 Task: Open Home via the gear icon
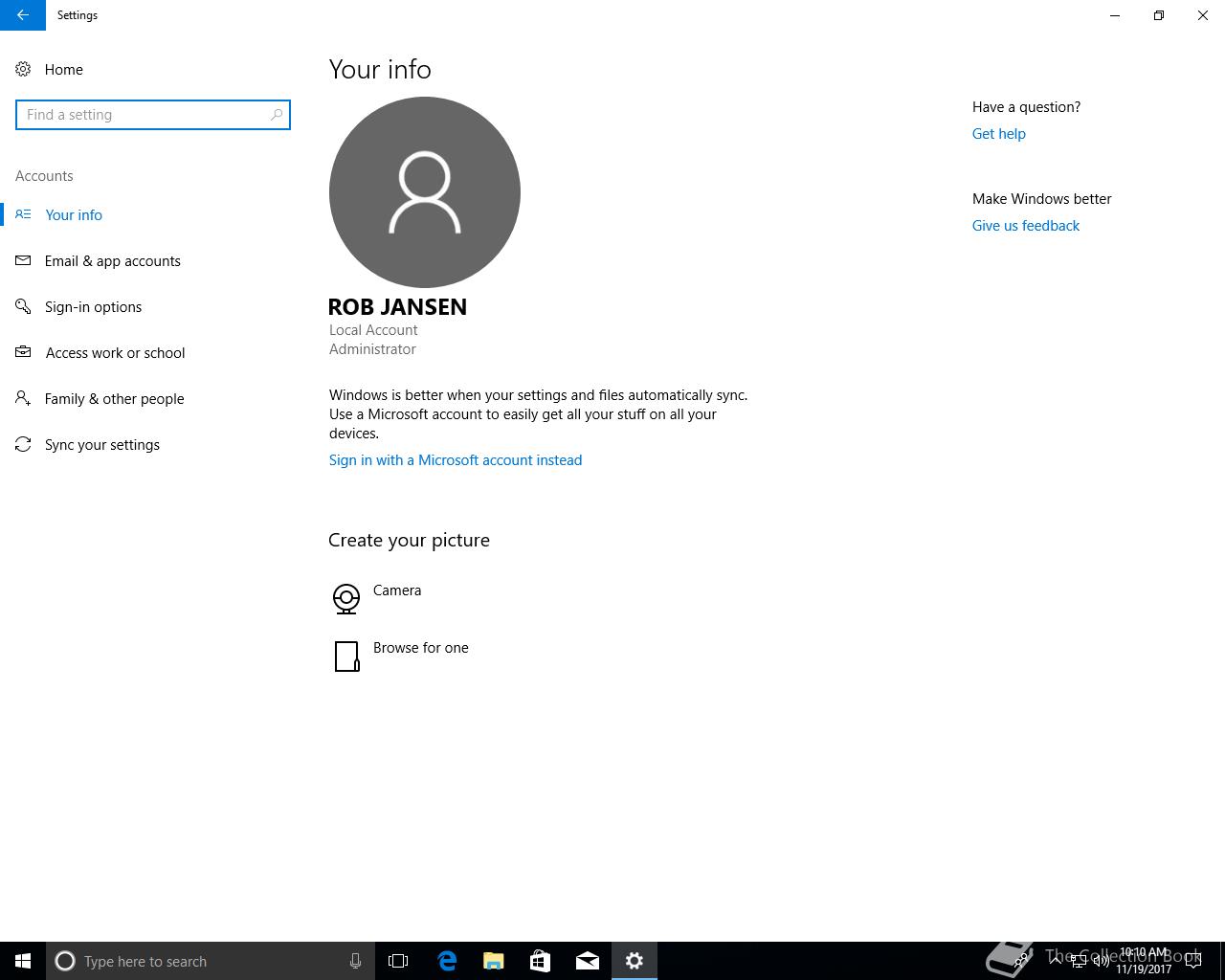click(24, 69)
